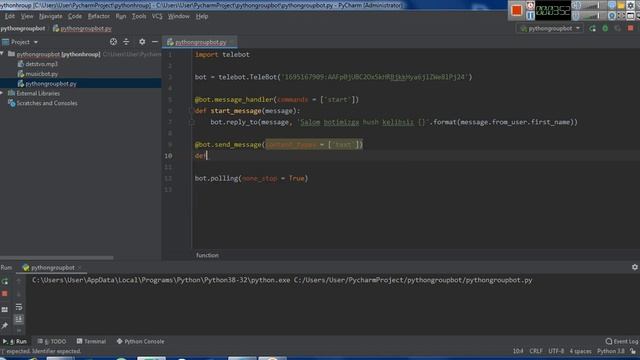Open the Tools menu
This screenshot has height=360, width=640.
[139, 16]
